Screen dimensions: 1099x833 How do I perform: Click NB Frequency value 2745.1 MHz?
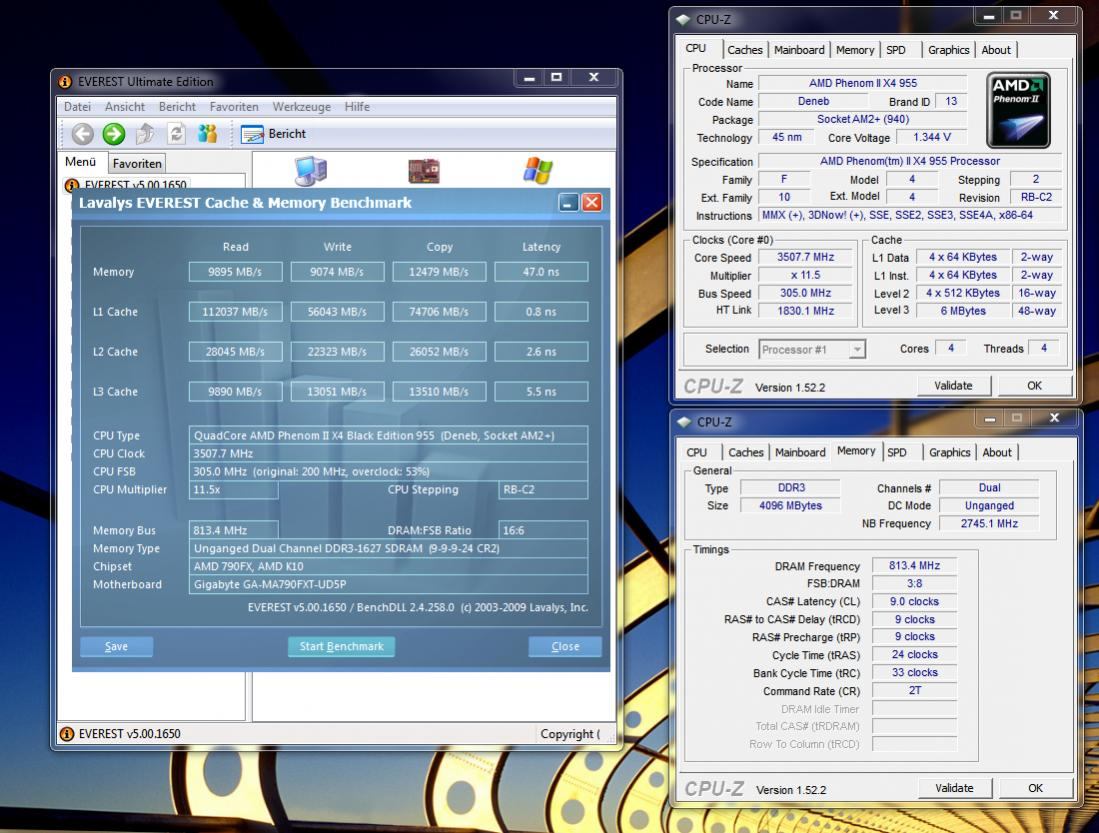[x=989, y=523]
